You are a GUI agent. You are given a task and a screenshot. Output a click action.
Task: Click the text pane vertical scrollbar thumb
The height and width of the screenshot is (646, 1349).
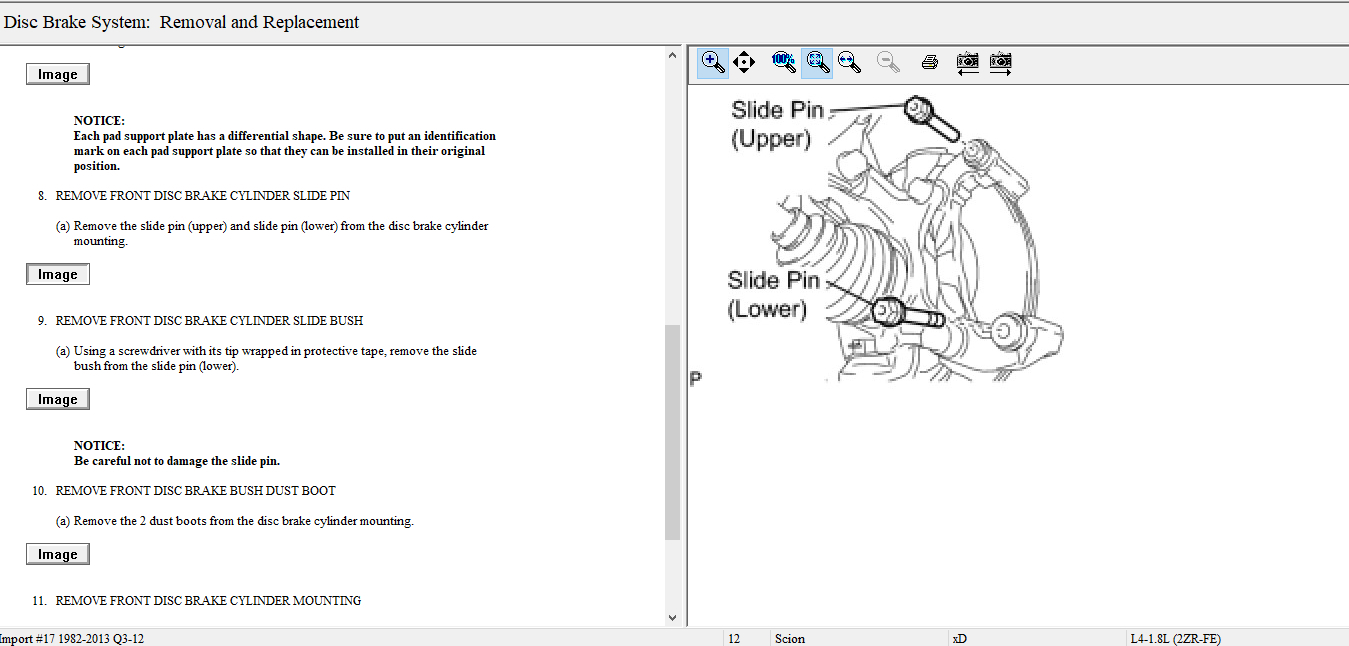coord(672,430)
